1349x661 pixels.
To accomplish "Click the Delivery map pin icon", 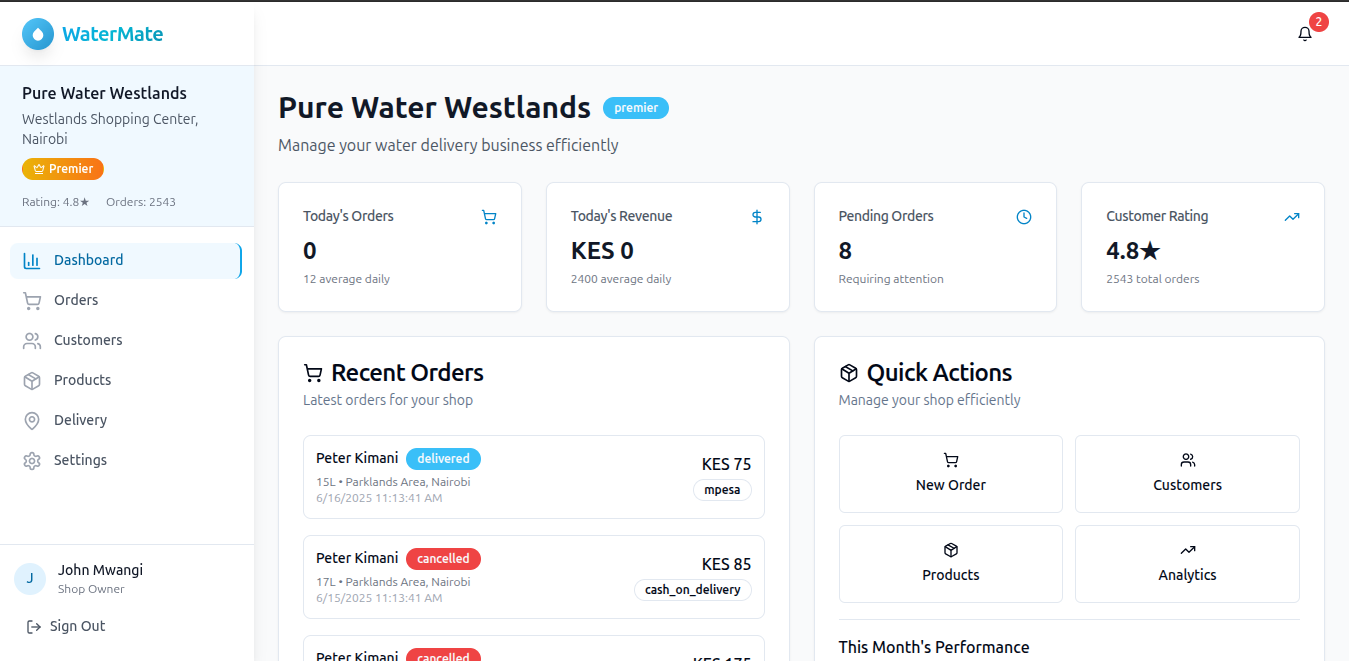I will 32,420.
